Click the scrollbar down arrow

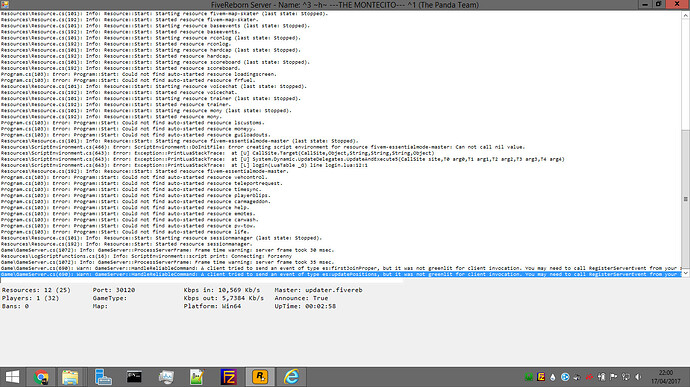pyautogui.click(x=686, y=273)
